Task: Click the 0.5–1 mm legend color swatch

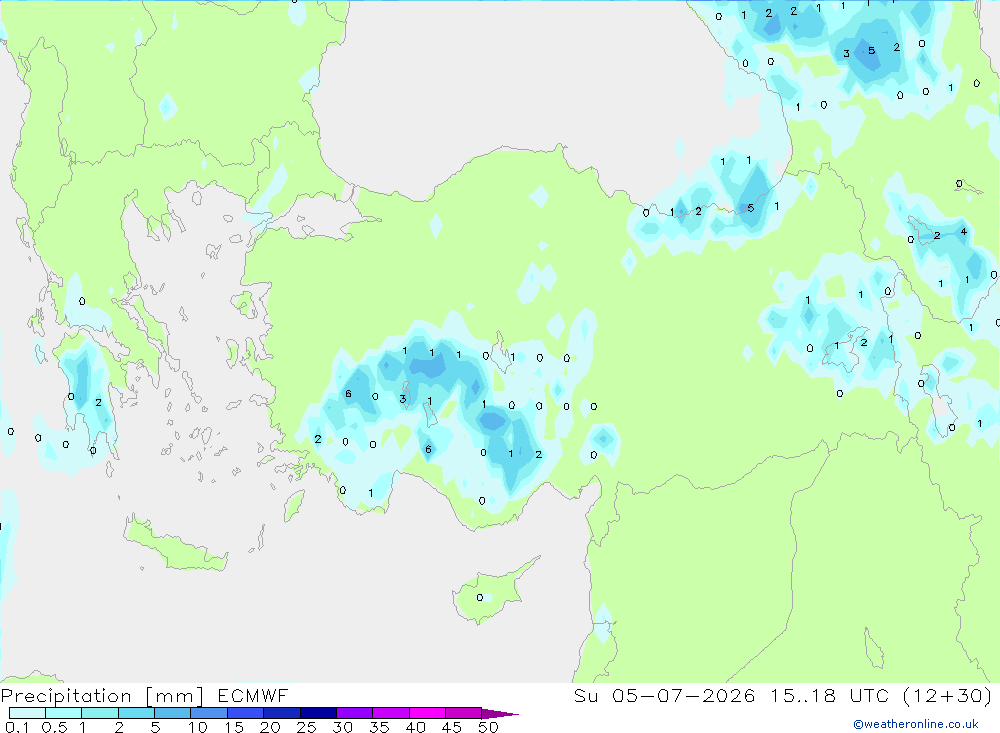Action: pyautogui.click(x=64, y=713)
